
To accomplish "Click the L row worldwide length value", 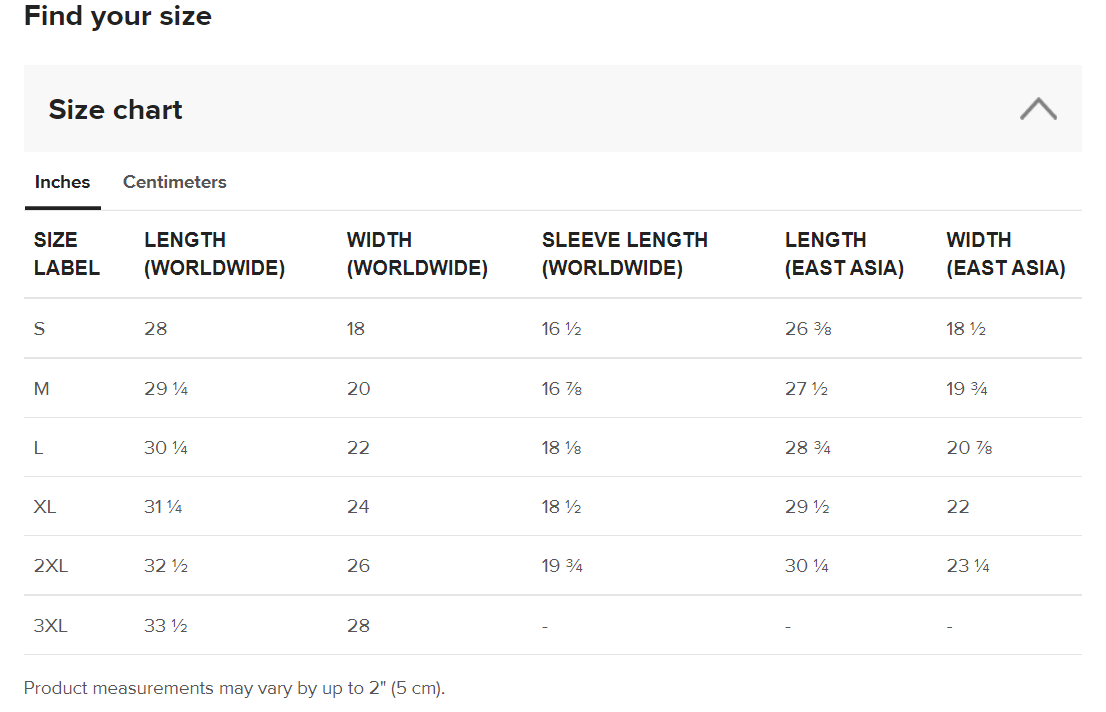I will pyautogui.click(x=166, y=447).
